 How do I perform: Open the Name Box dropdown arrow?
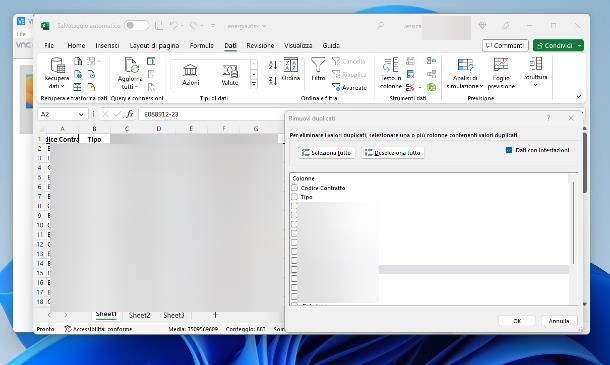point(81,114)
